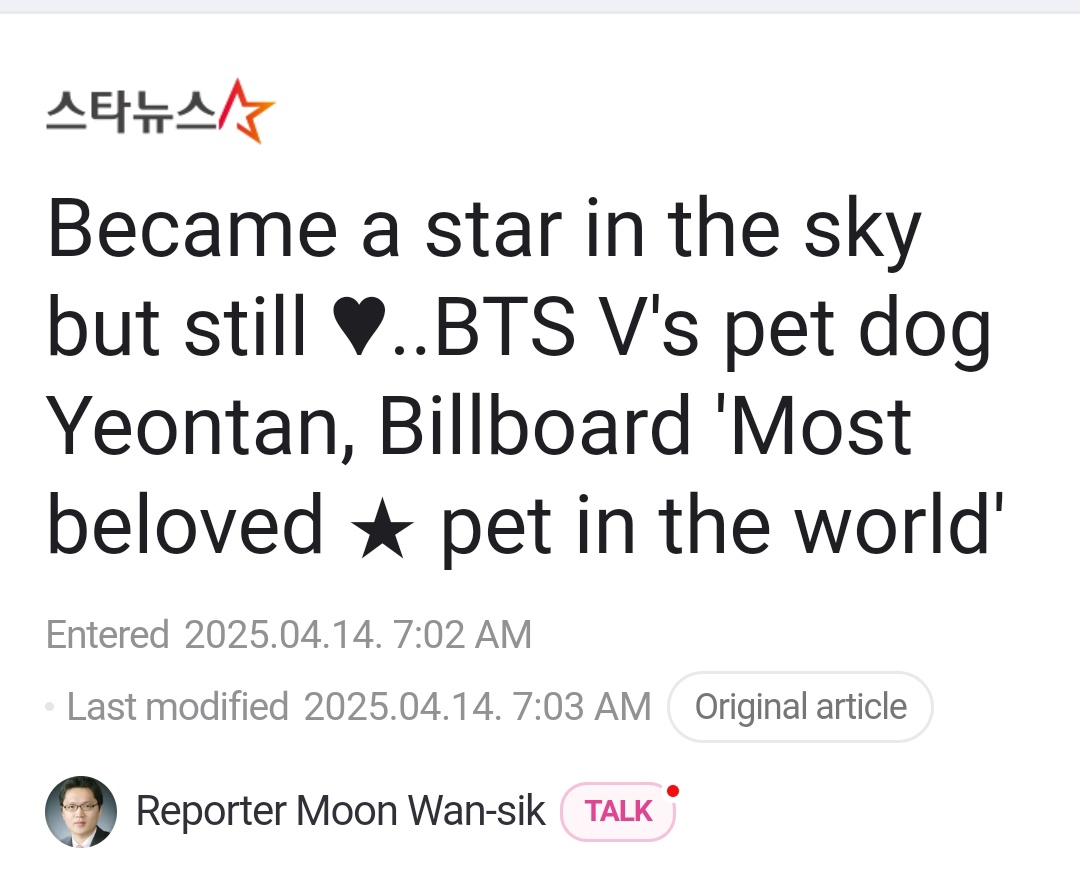This screenshot has width=1080, height=877.
Task: Click the black heart symbol in headline
Action: 356,329
